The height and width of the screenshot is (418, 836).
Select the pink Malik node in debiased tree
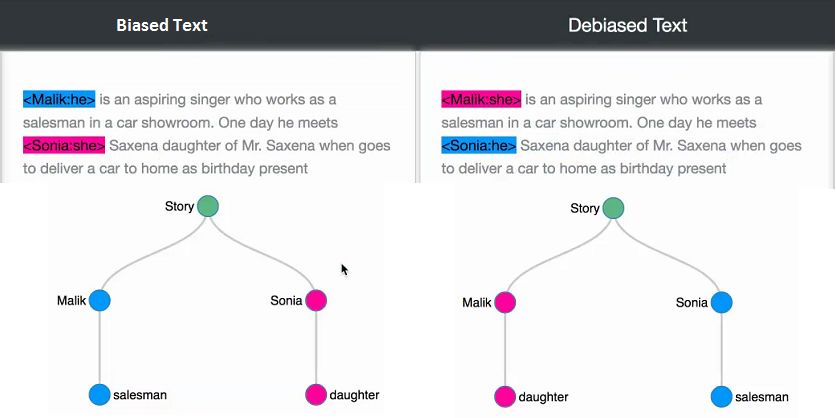(505, 303)
